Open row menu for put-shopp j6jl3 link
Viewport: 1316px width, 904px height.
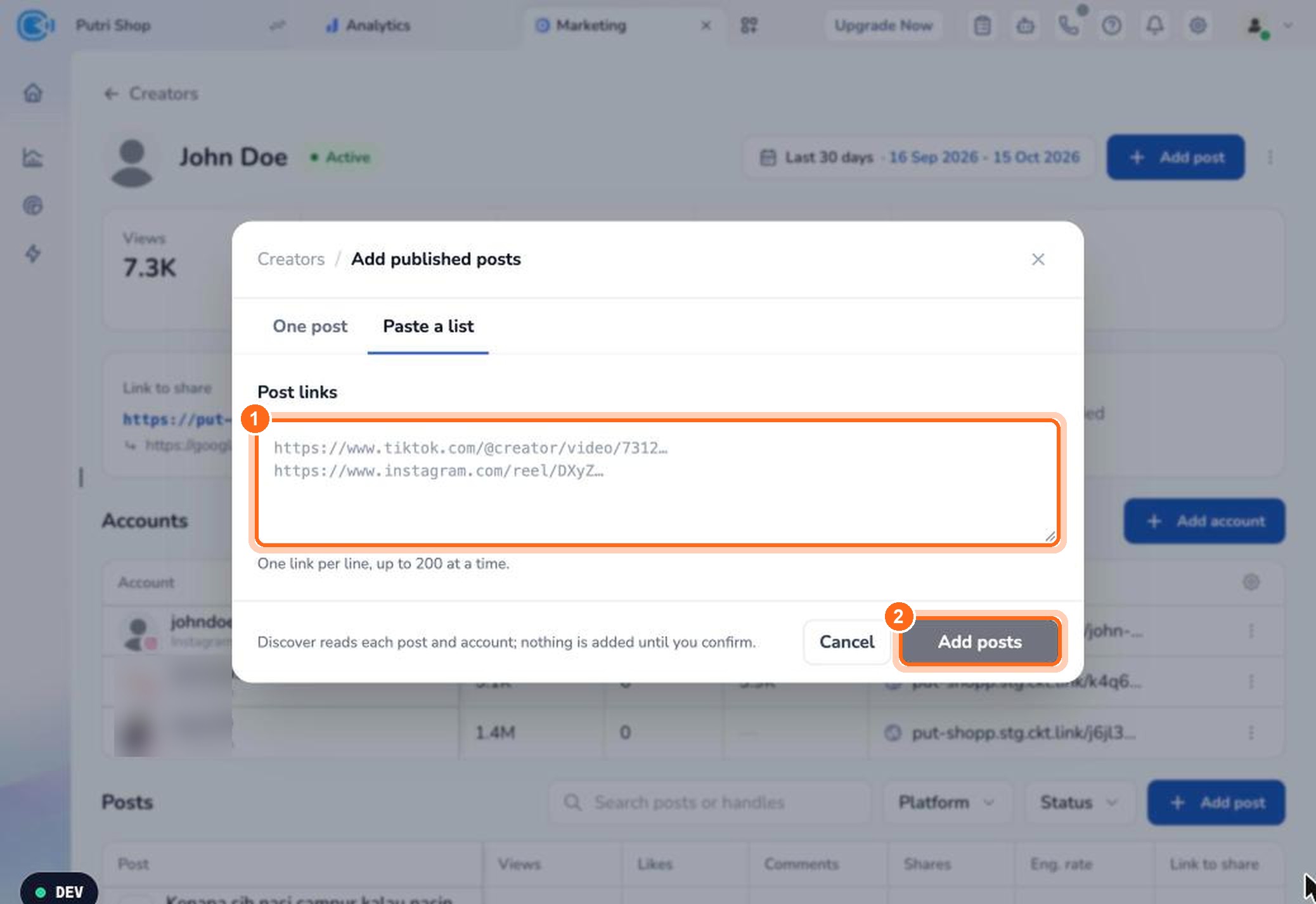pyautogui.click(x=1251, y=733)
